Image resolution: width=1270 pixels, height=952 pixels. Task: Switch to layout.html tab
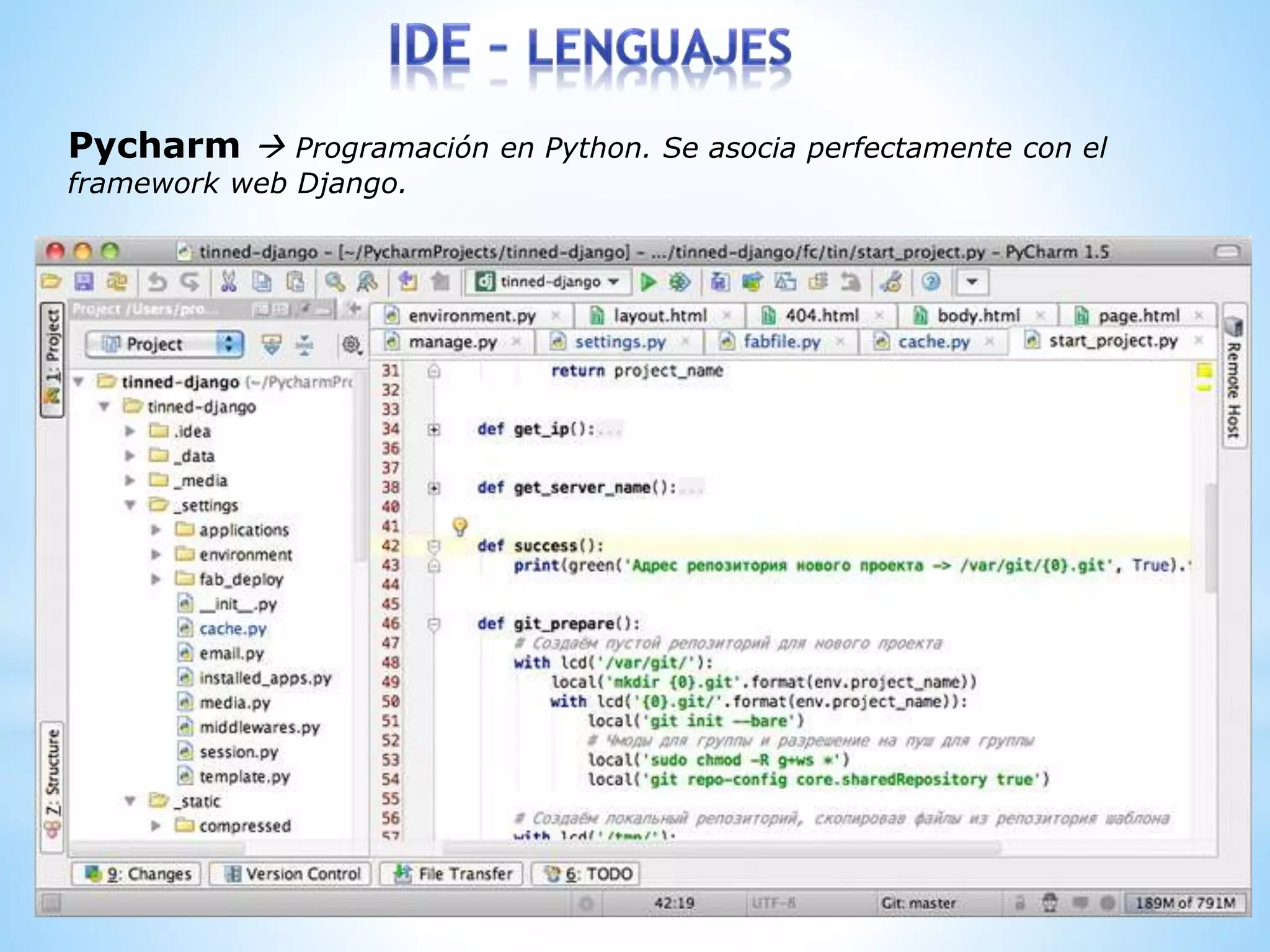tap(659, 316)
